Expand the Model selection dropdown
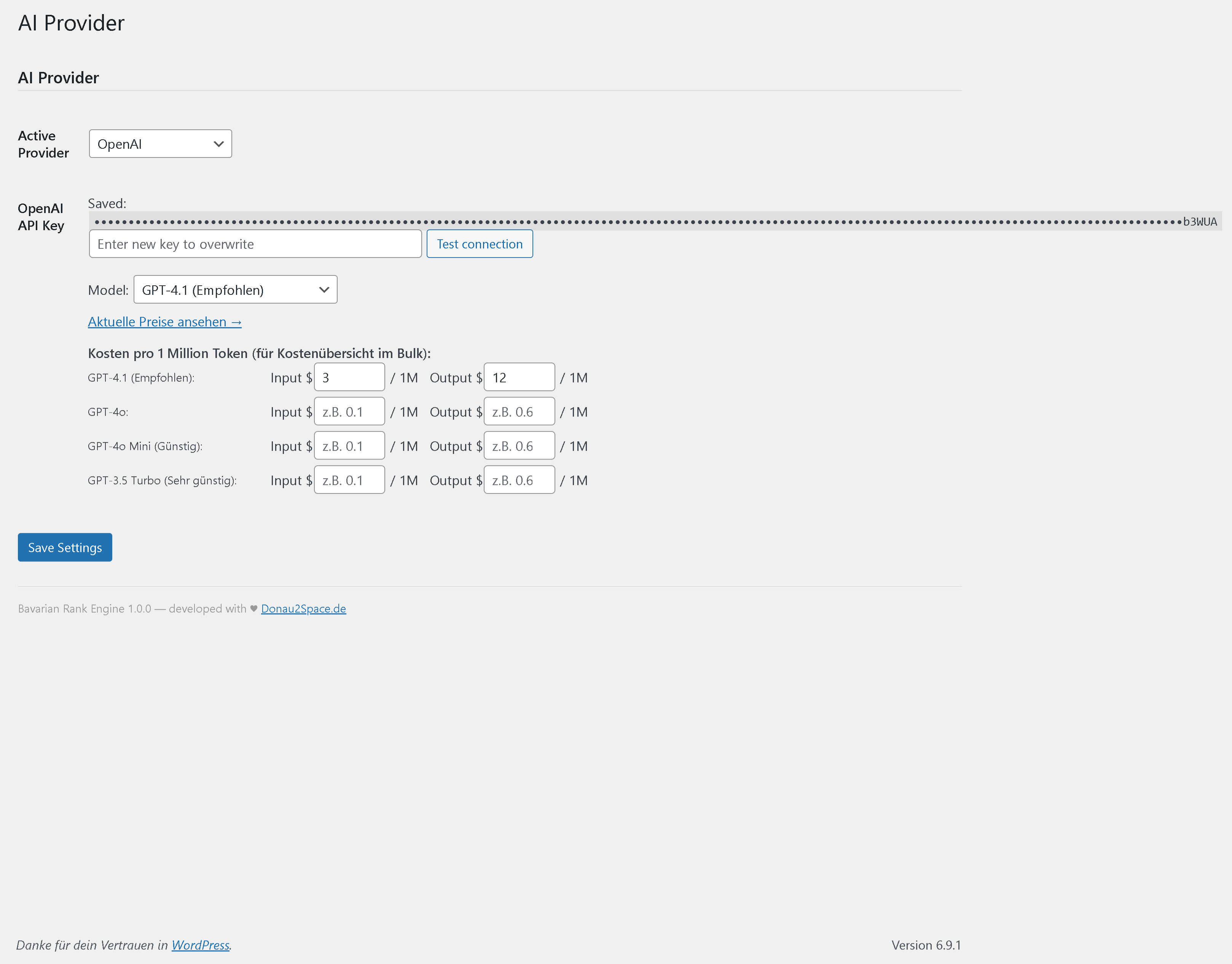 [235, 290]
